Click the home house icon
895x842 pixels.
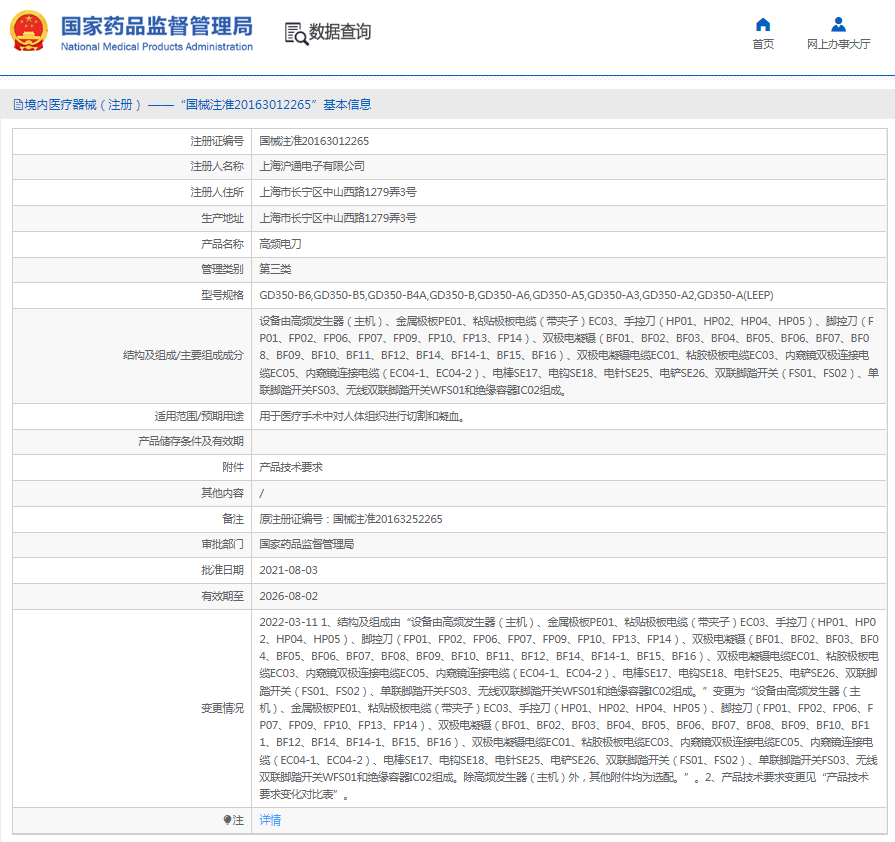[x=763, y=24]
